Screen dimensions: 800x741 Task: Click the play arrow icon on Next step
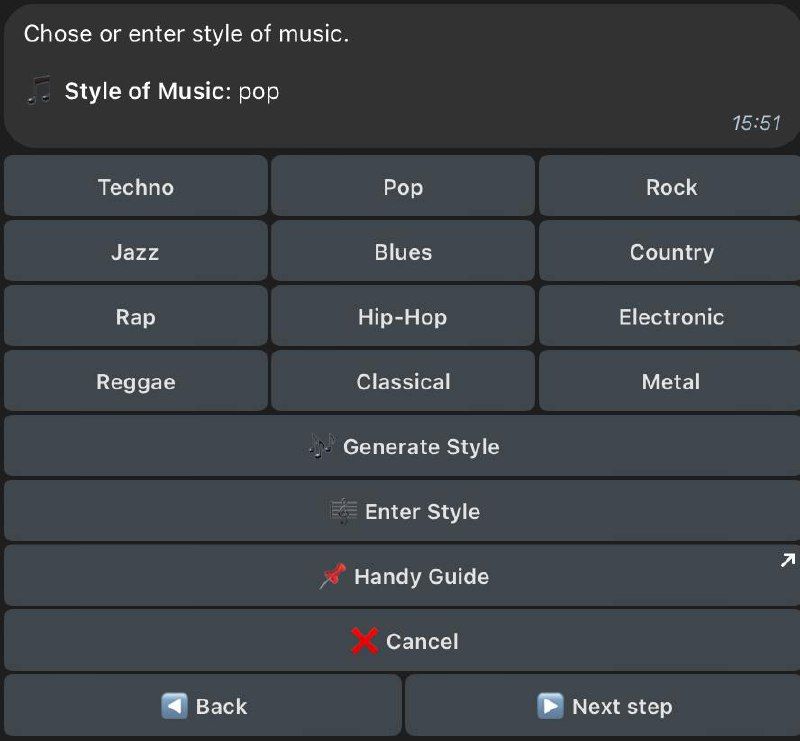[x=551, y=706]
